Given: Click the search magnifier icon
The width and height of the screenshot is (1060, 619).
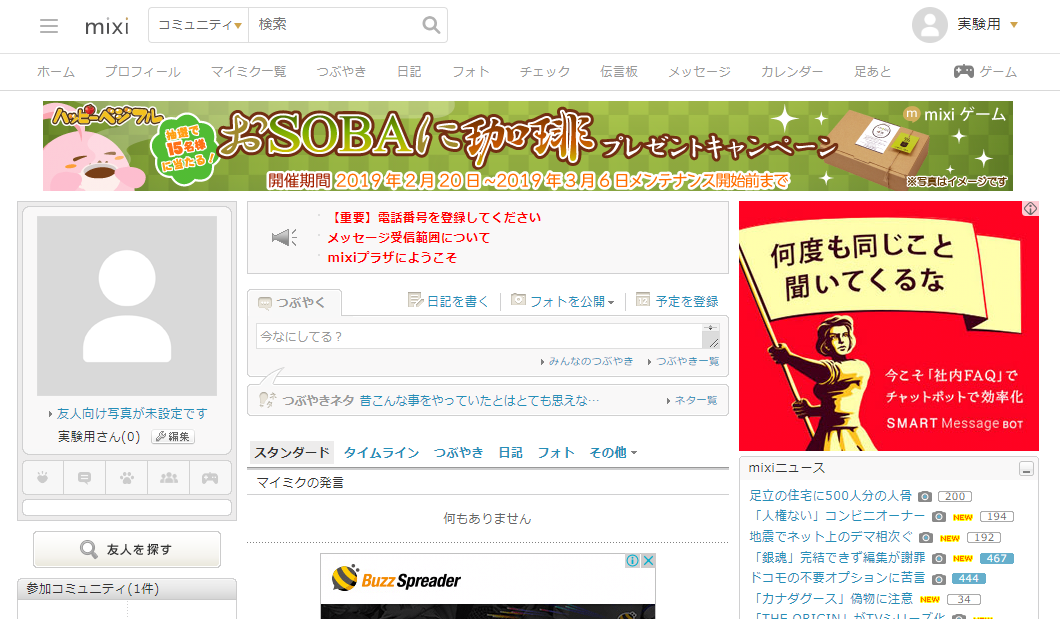Looking at the screenshot, I should coord(431,25).
